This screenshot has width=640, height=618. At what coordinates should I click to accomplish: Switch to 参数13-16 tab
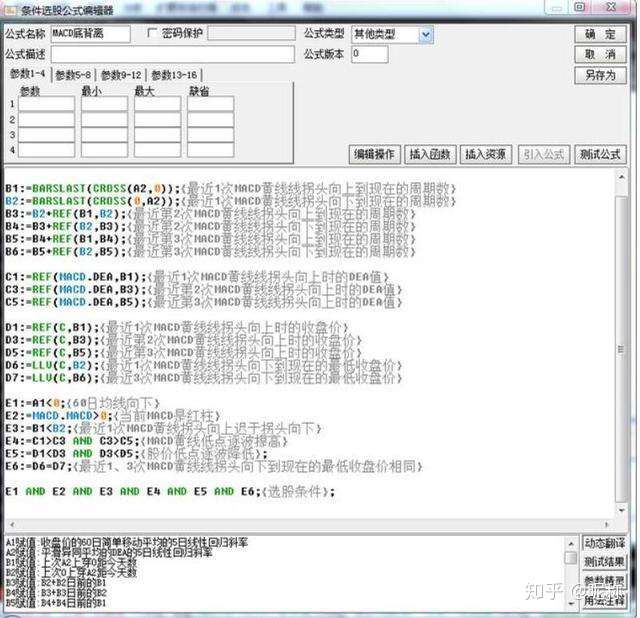(174, 75)
